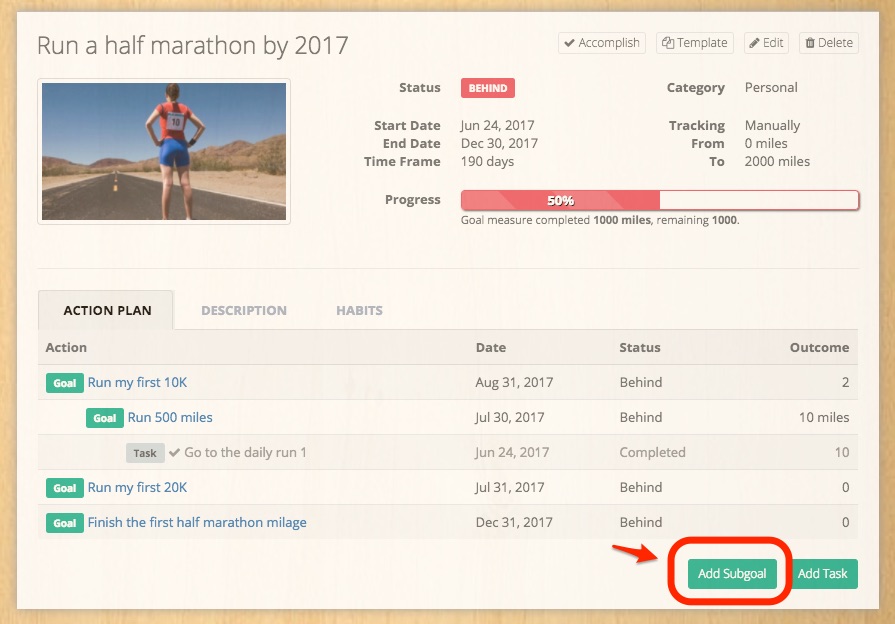Image resolution: width=895 pixels, height=624 pixels.
Task: Click the Task badge beside daily run 1
Action: pos(145,453)
